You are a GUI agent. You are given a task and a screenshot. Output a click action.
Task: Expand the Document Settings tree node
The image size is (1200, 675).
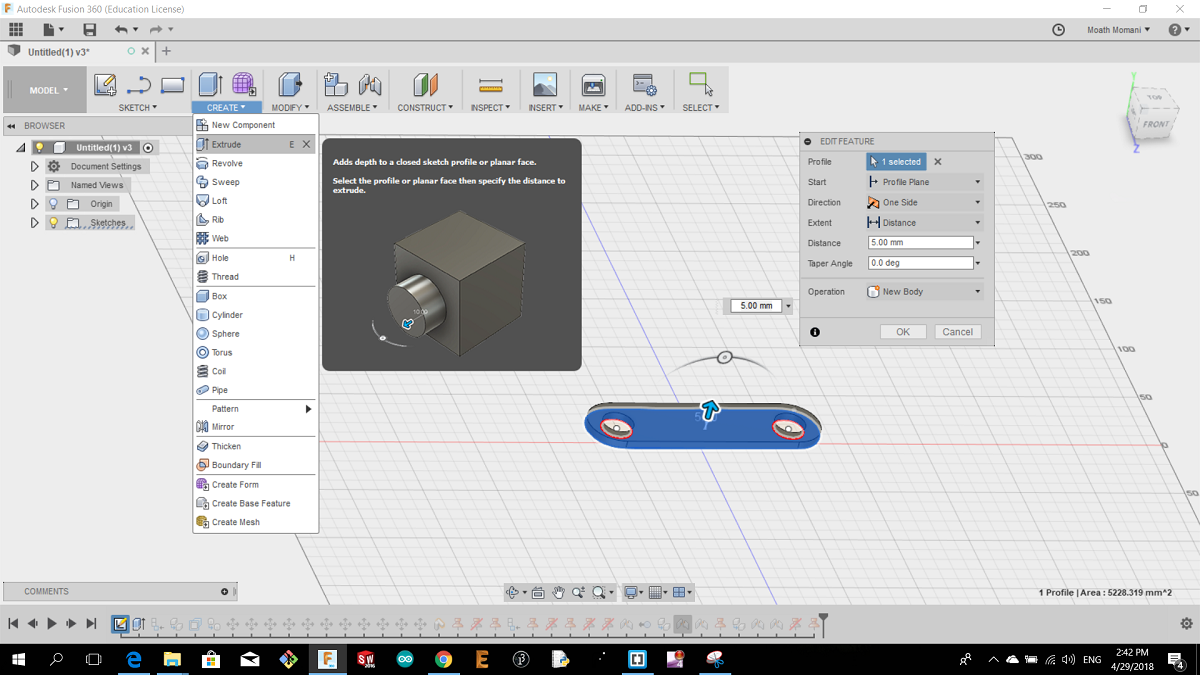pyautogui.click(x=35, y=166)
